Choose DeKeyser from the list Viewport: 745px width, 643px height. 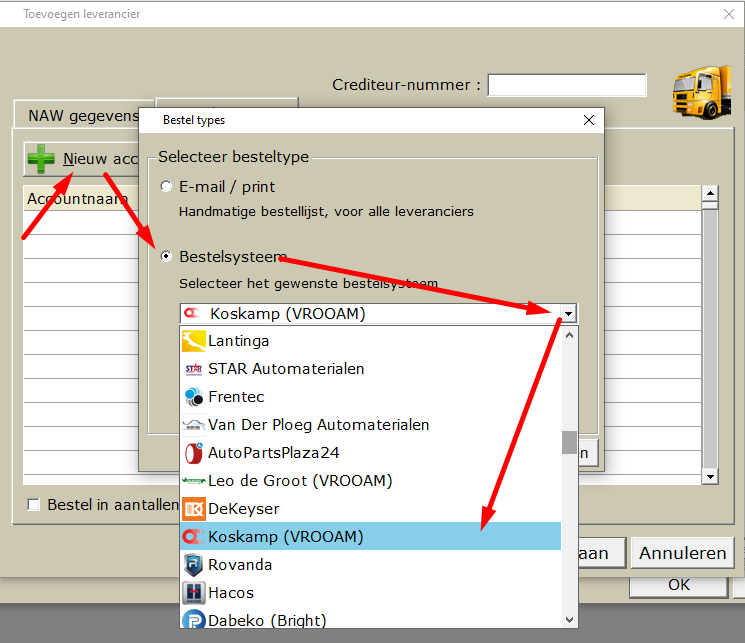371,509
